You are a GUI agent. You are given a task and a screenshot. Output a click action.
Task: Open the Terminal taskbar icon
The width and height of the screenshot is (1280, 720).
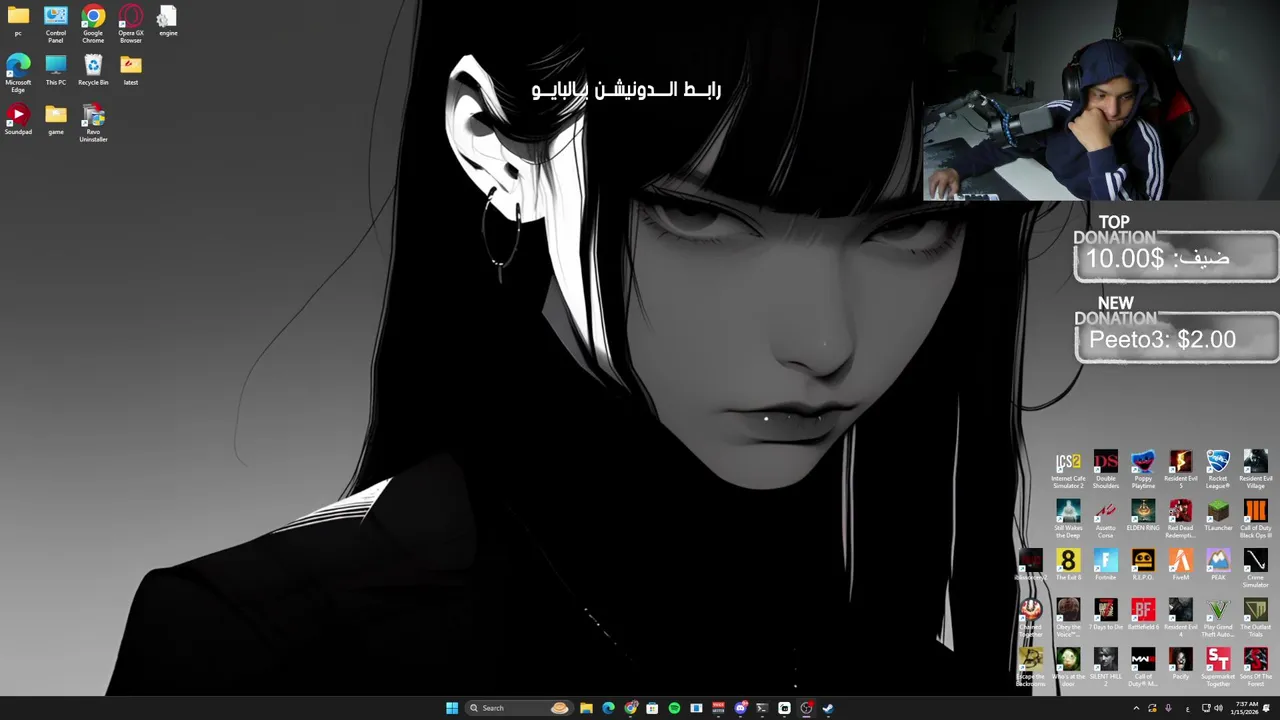click(762, 708)
